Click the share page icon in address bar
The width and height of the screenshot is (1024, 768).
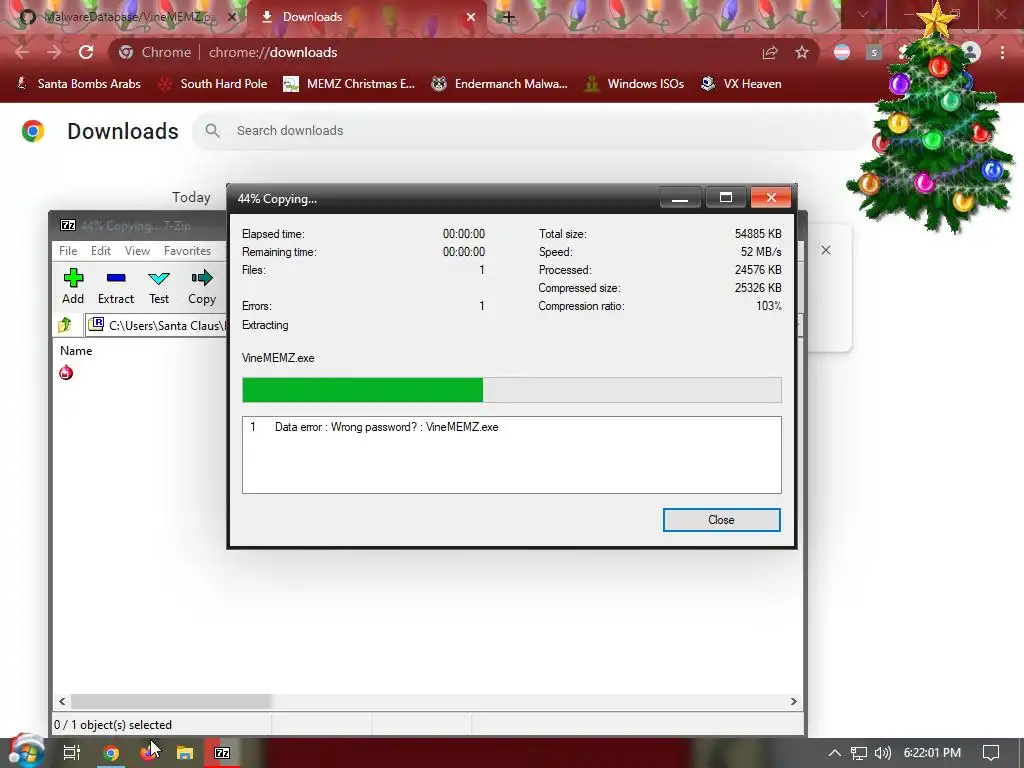point(770,52)
